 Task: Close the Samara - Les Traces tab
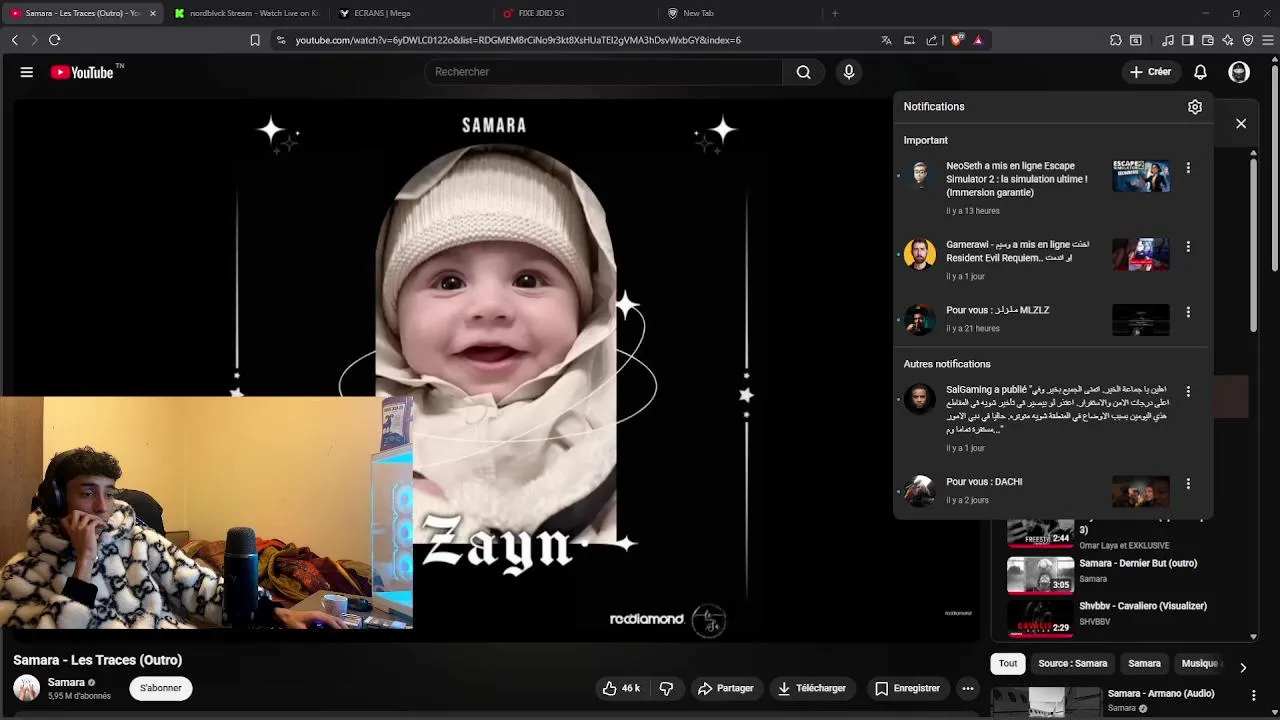pos(153,13)
